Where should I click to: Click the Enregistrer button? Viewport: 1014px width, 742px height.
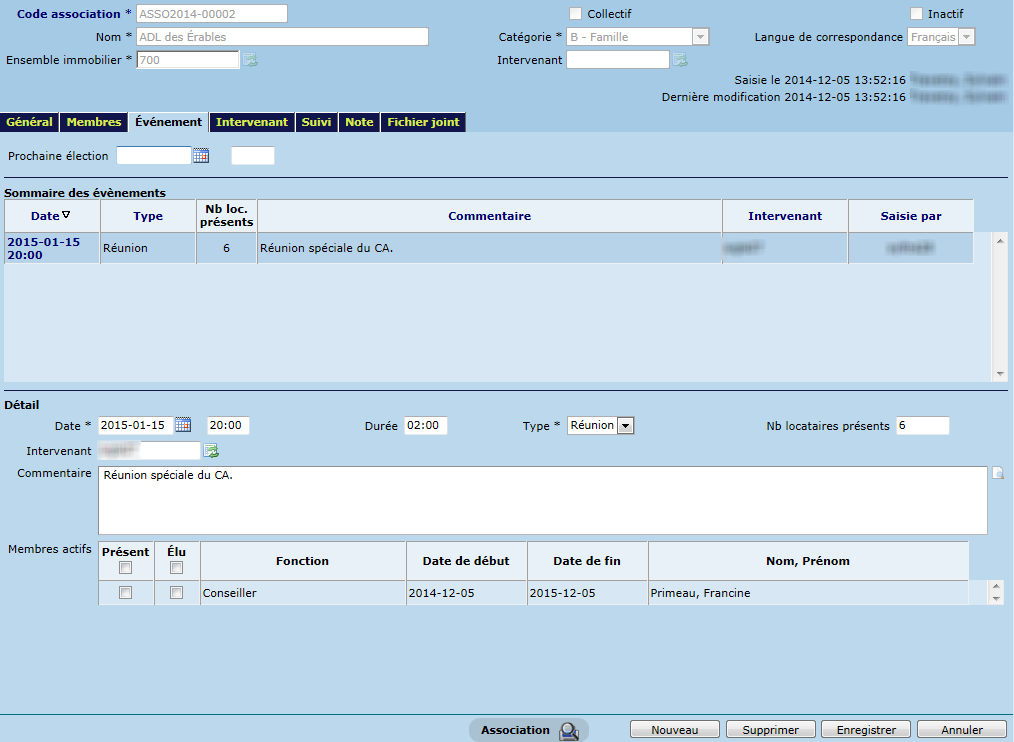[x=866, y=730]
